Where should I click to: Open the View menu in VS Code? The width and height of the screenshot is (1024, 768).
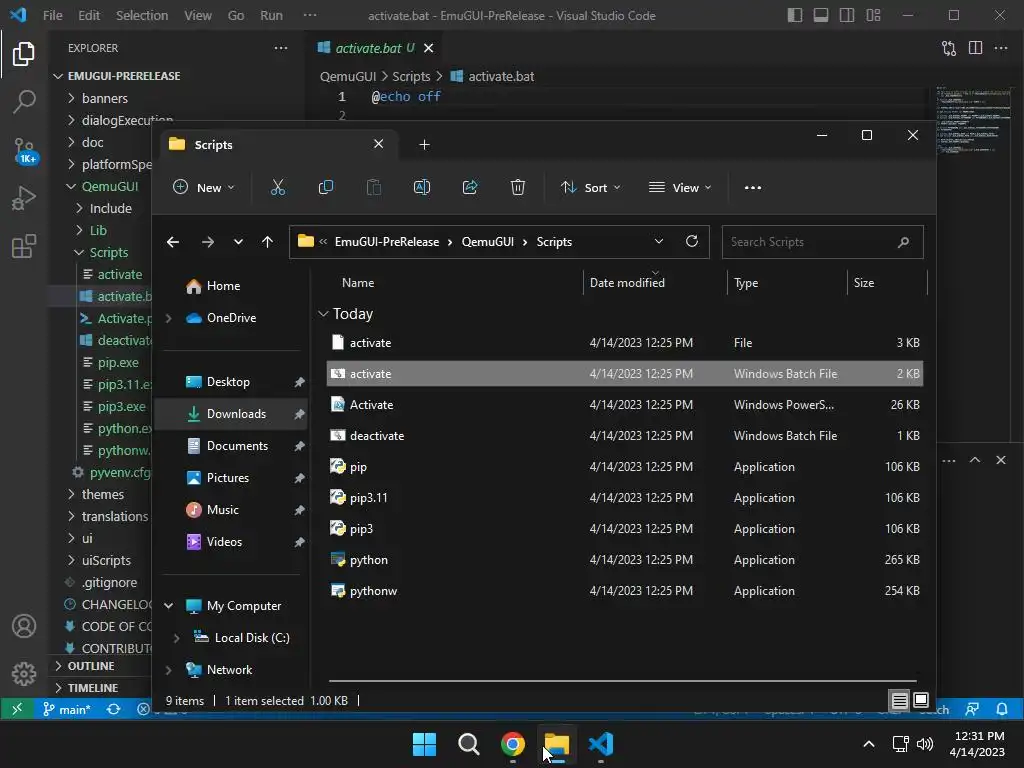(197, 15)
